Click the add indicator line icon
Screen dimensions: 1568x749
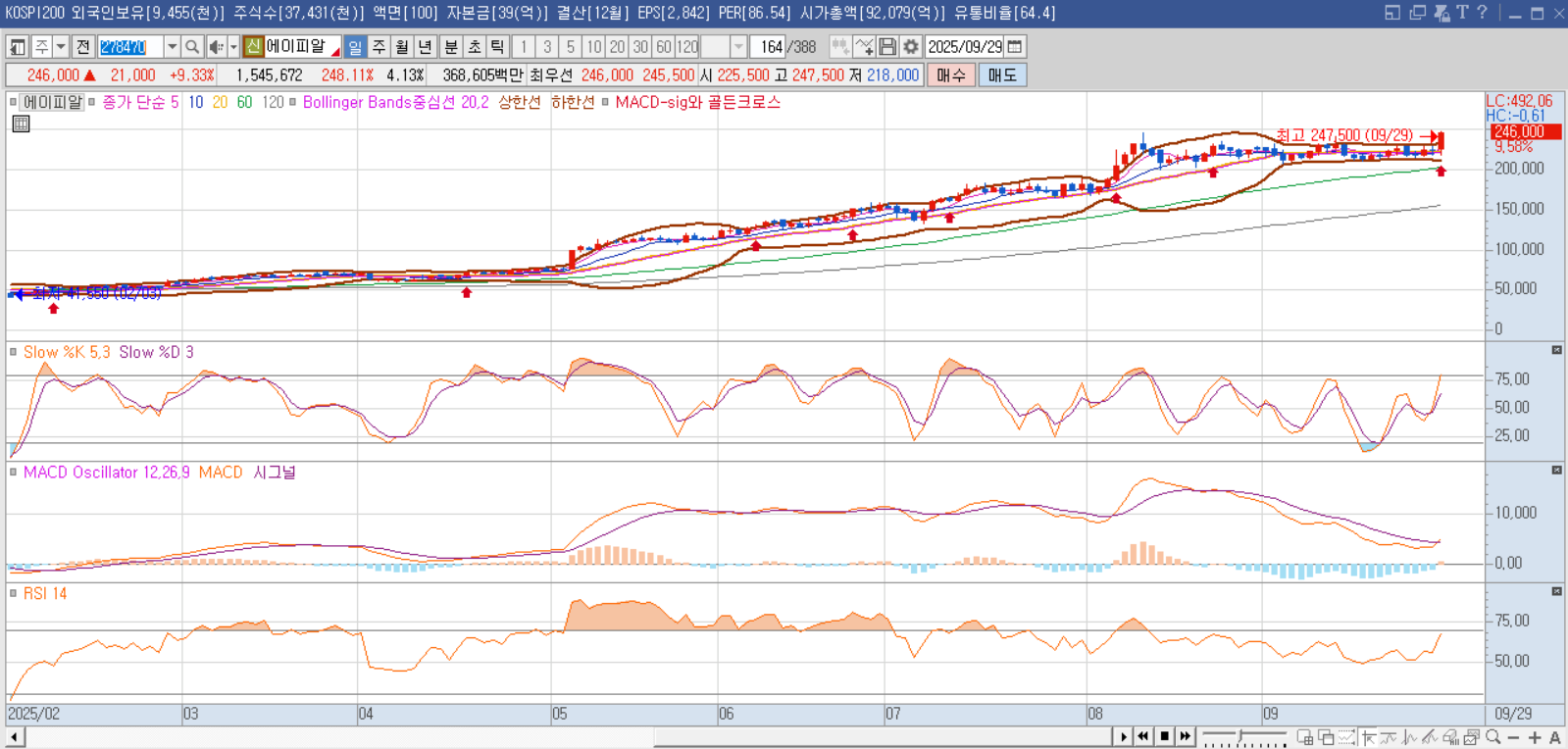864,47
